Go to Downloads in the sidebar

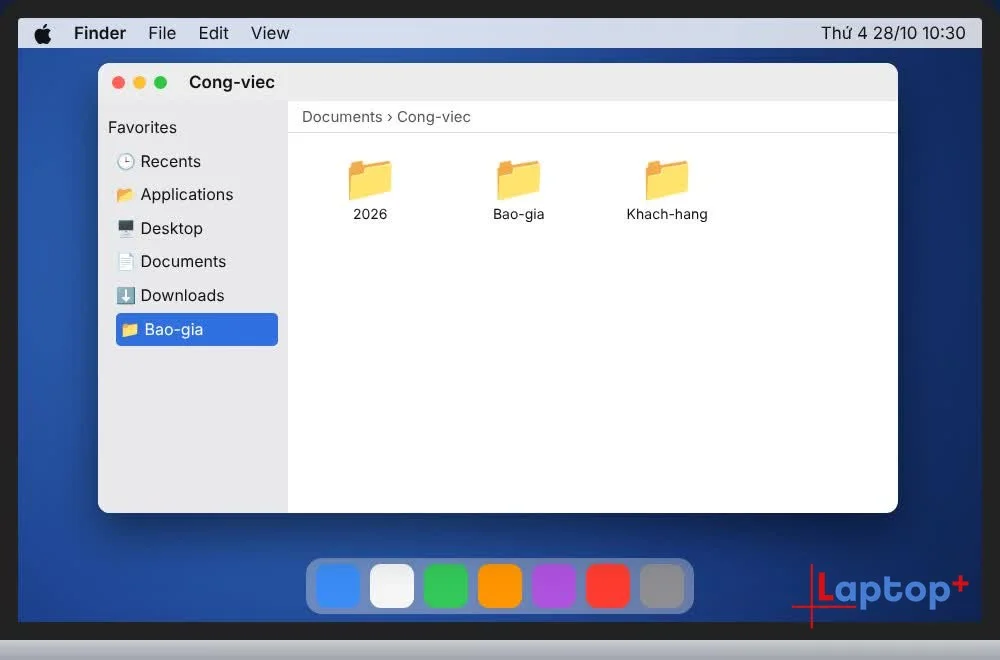pyautogui.click(x=196, y=295)
